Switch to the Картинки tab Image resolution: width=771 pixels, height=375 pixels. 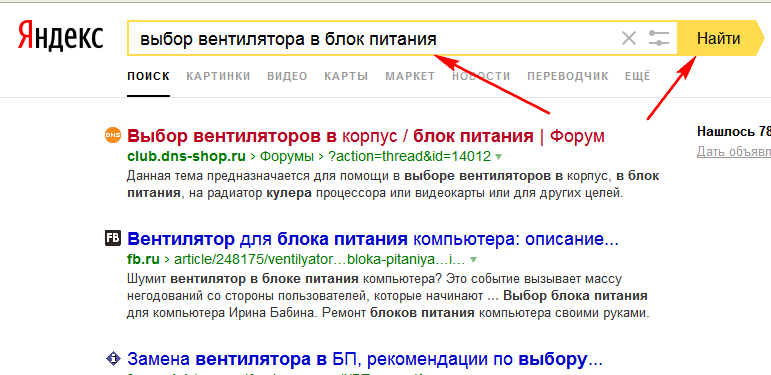tap(218, 76)
